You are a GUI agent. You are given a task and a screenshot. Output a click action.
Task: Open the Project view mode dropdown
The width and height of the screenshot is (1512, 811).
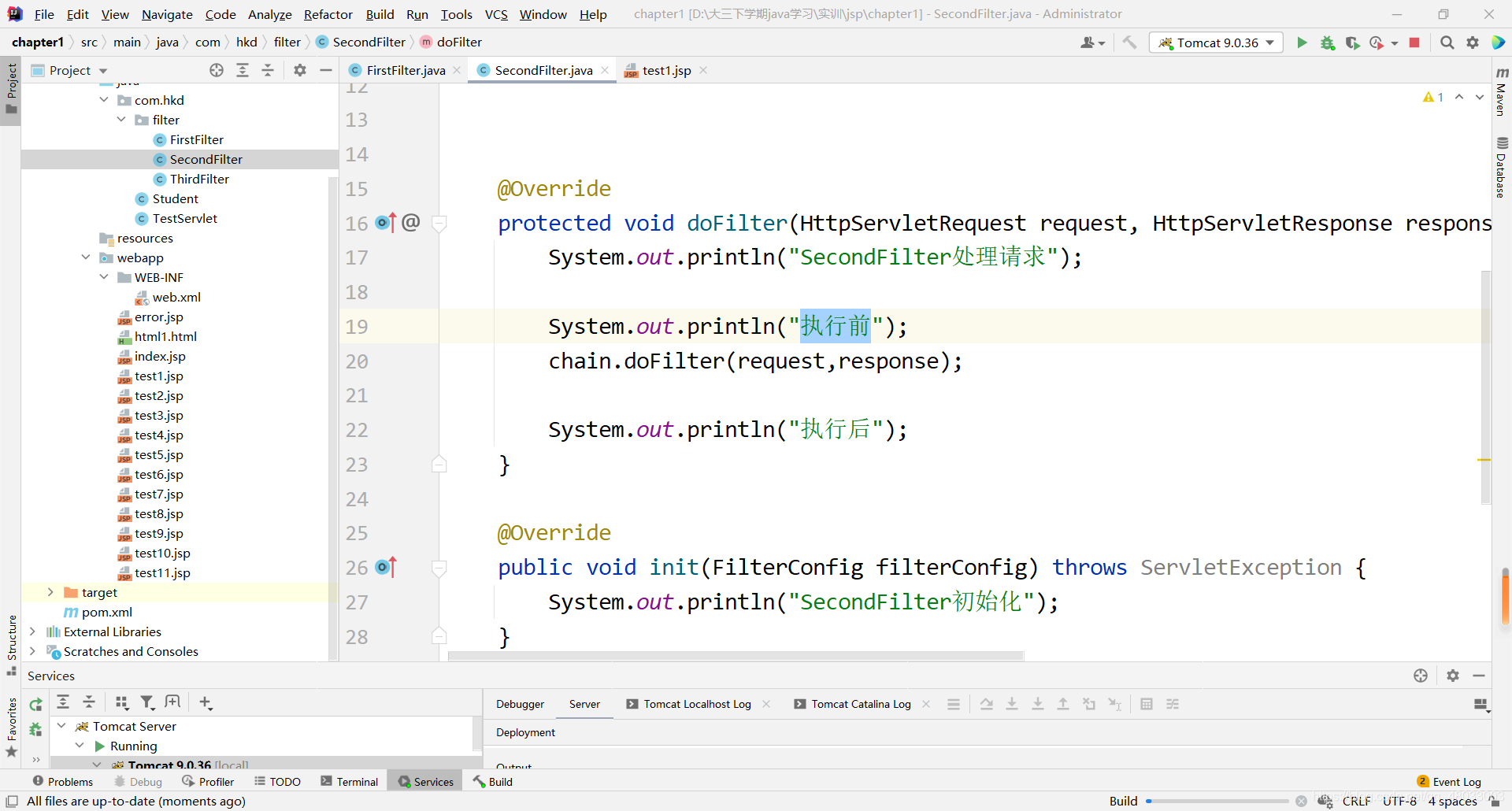(103, 71)
